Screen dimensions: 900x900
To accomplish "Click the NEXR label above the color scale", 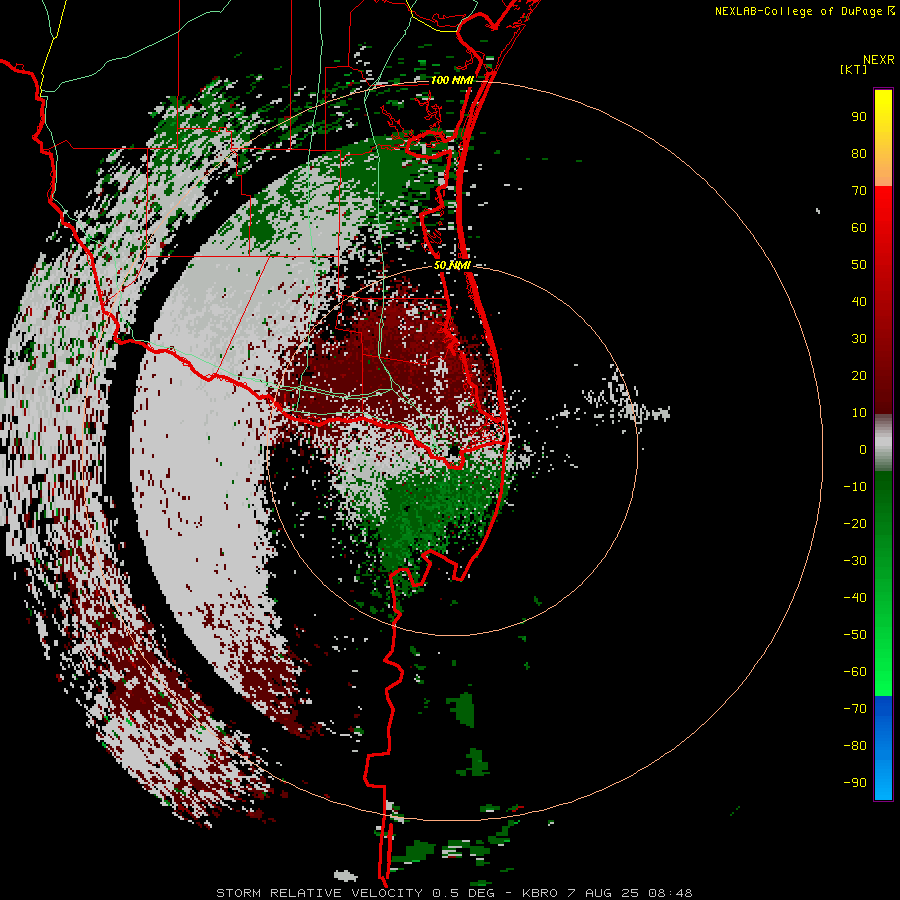I will point(878,60).
